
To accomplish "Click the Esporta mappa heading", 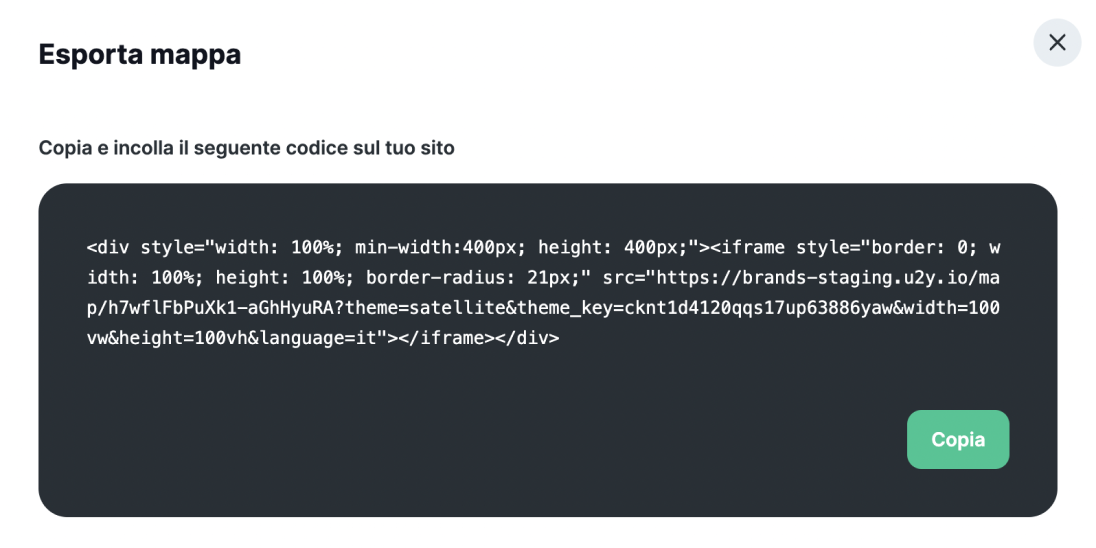I will coord(139,54).
